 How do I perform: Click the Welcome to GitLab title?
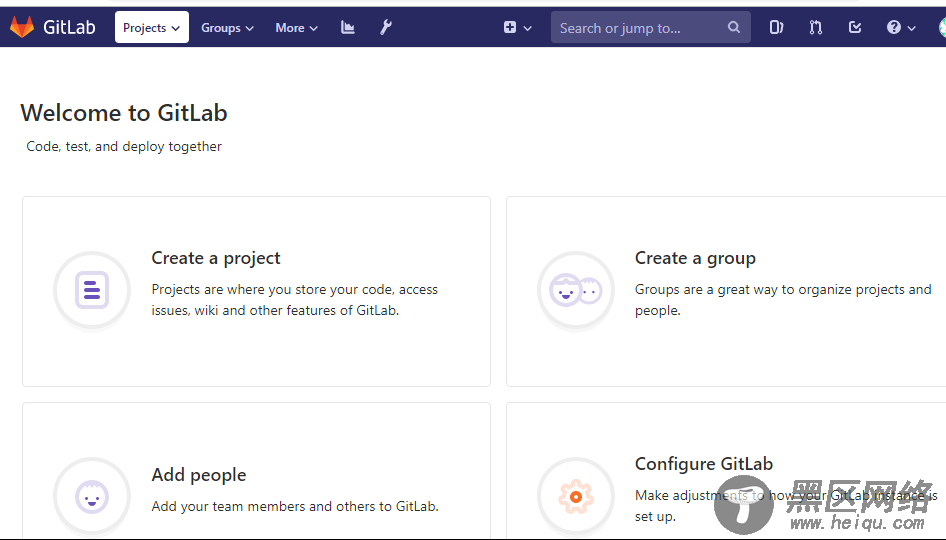pos(124,113)
